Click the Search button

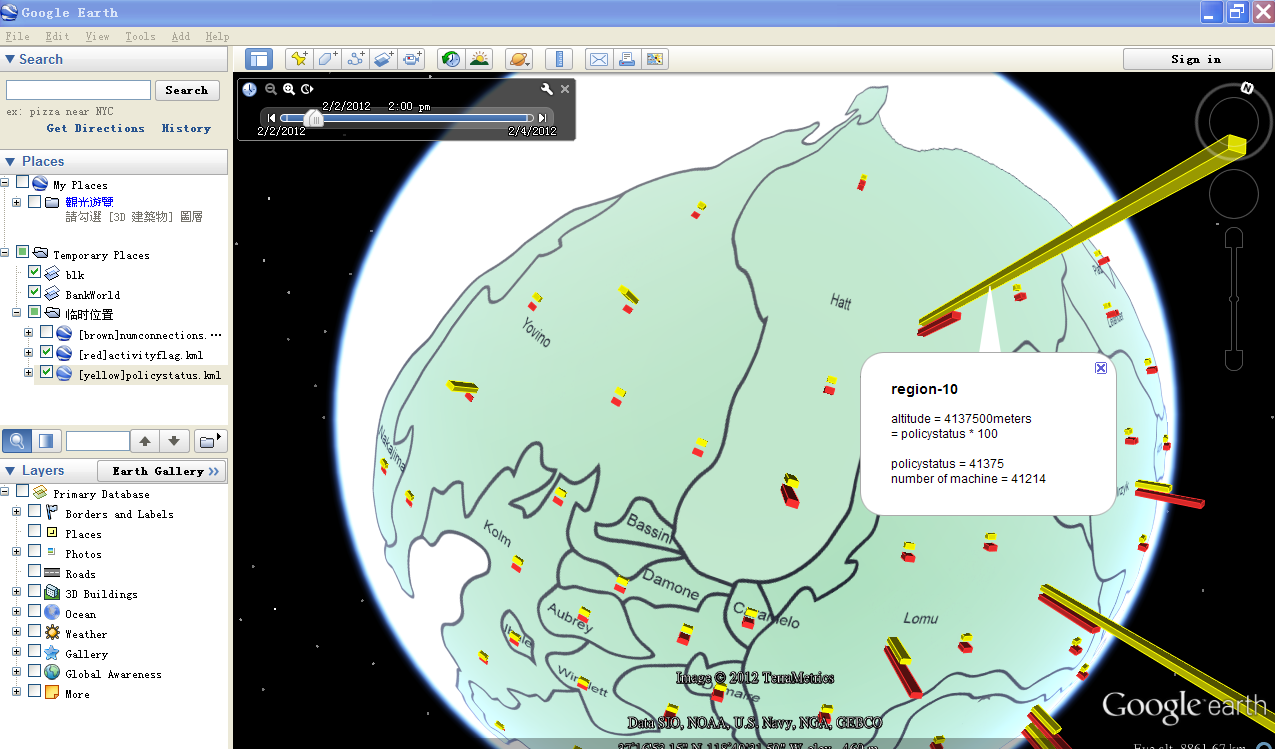[x=187, y=90]
